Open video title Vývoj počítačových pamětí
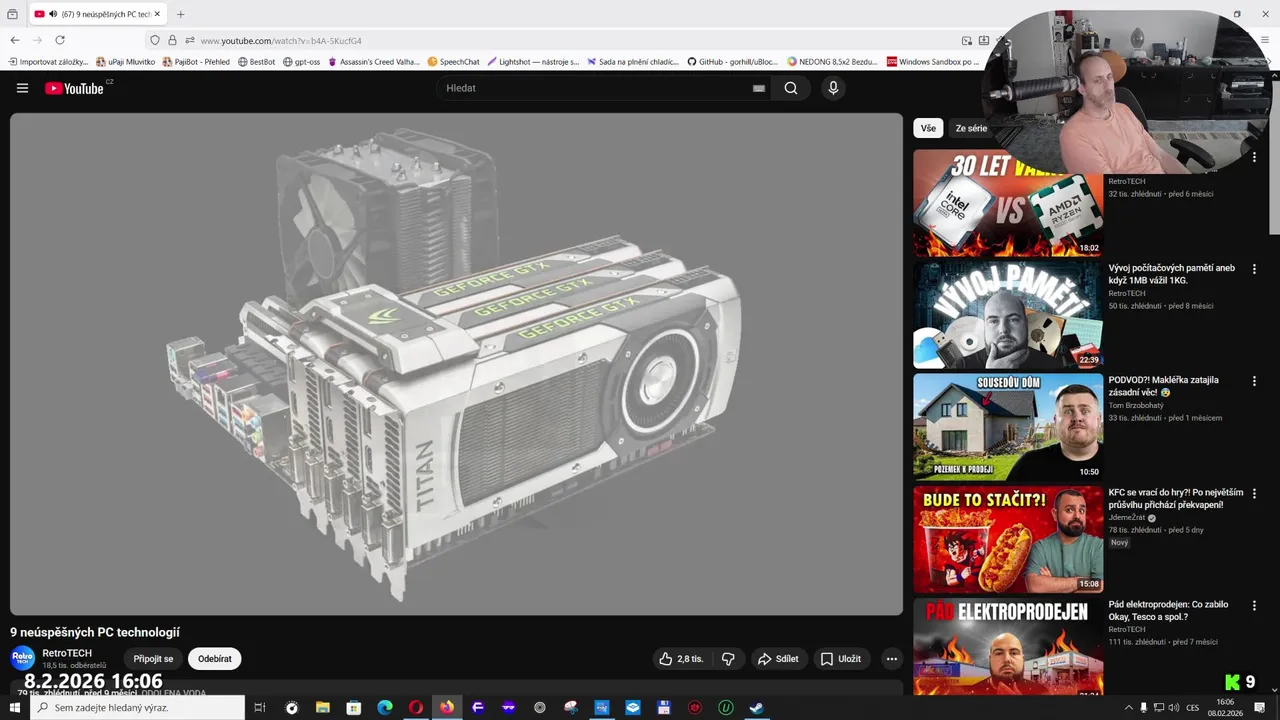1280x720 pixels. click(x=1172, y=274)
